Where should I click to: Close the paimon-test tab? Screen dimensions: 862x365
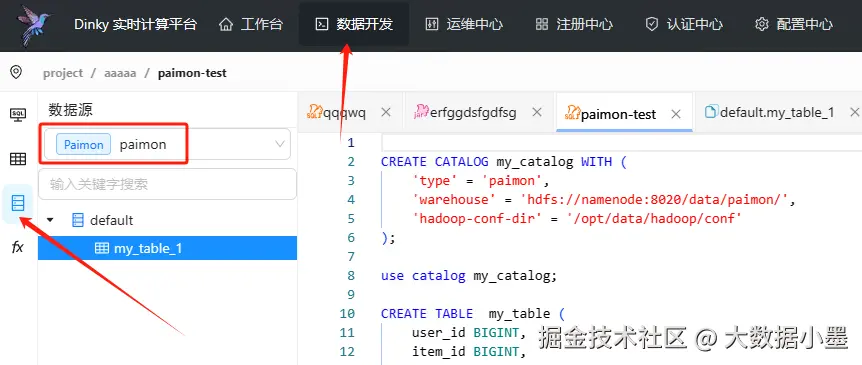676,114
